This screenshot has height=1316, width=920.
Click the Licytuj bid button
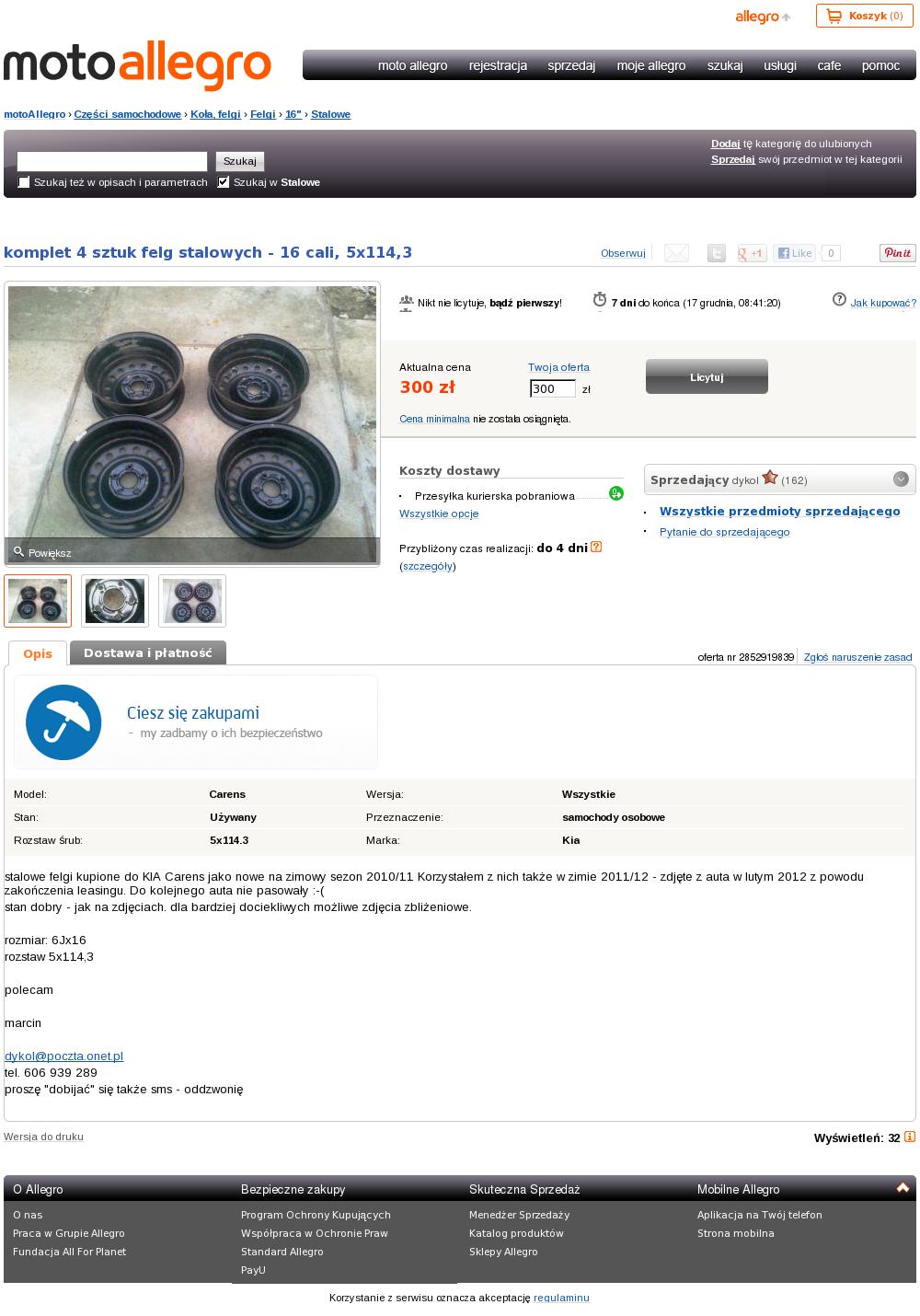(707, 376)
